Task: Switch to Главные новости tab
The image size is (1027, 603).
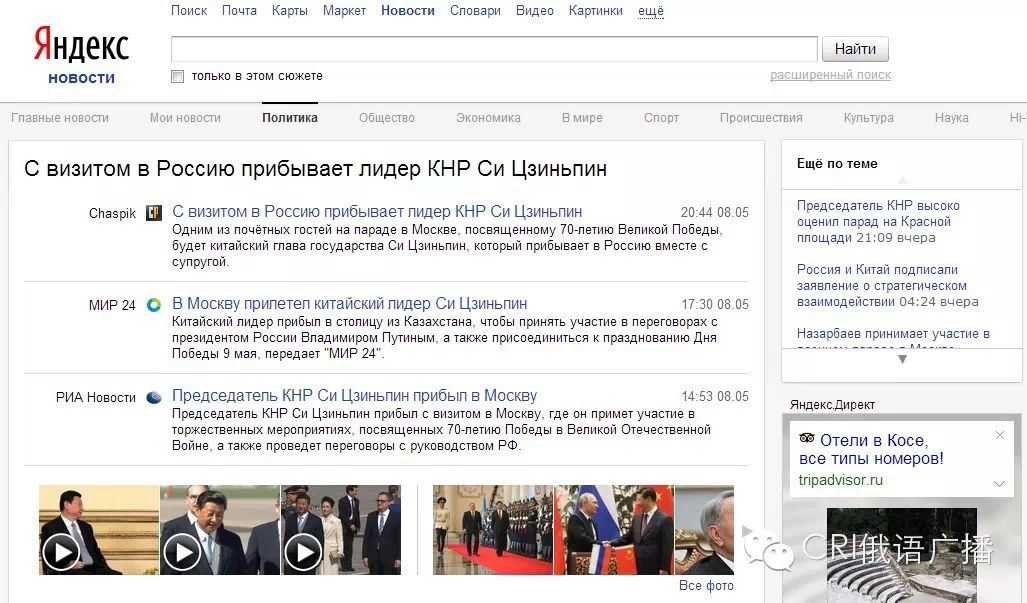Action: click(x=60, y=118)
